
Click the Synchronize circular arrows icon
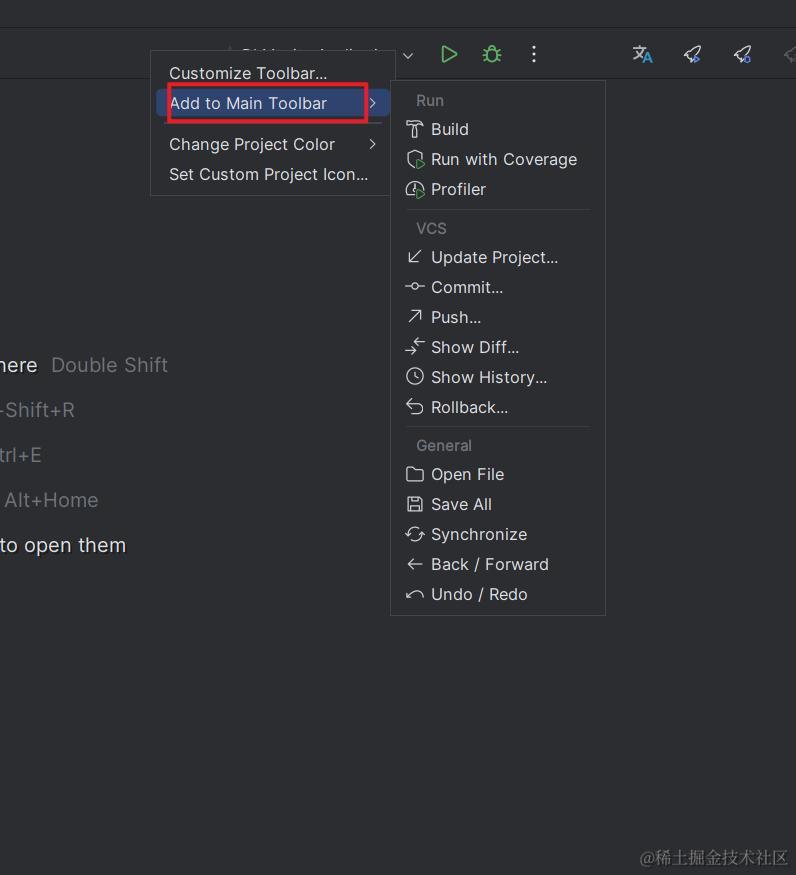coord(415,535)
